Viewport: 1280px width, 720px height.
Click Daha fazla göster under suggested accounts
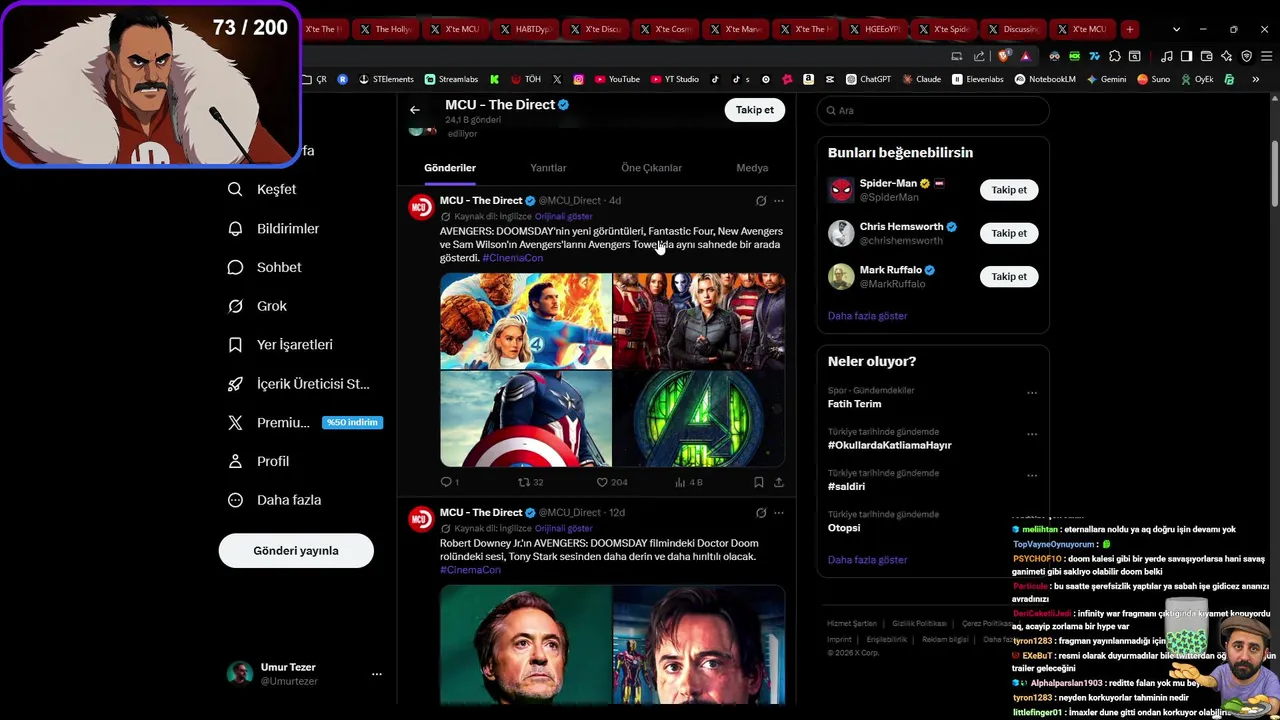coord(867,316)
